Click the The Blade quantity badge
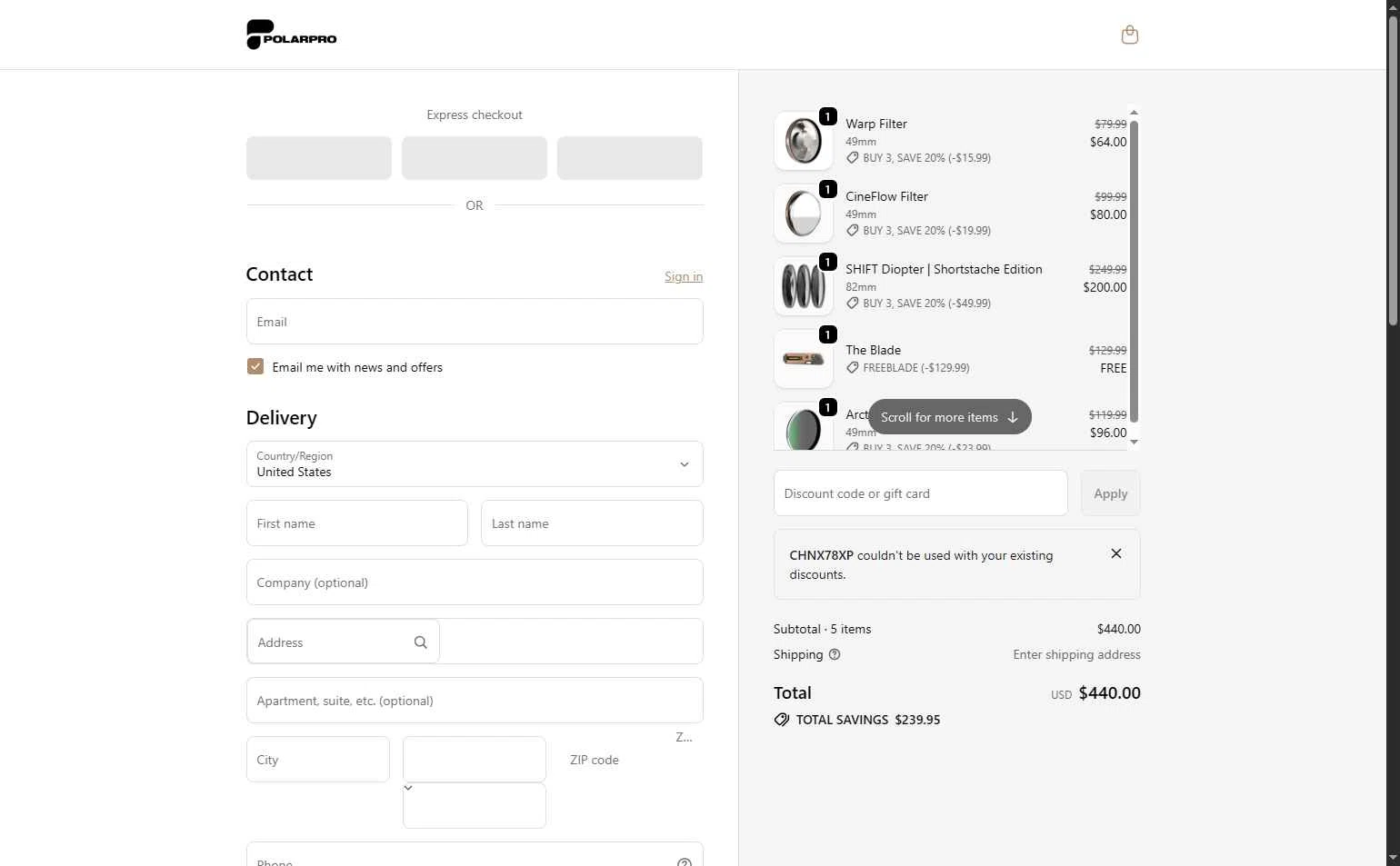This screenshot has width=1400, height=866. click(827, 334)
